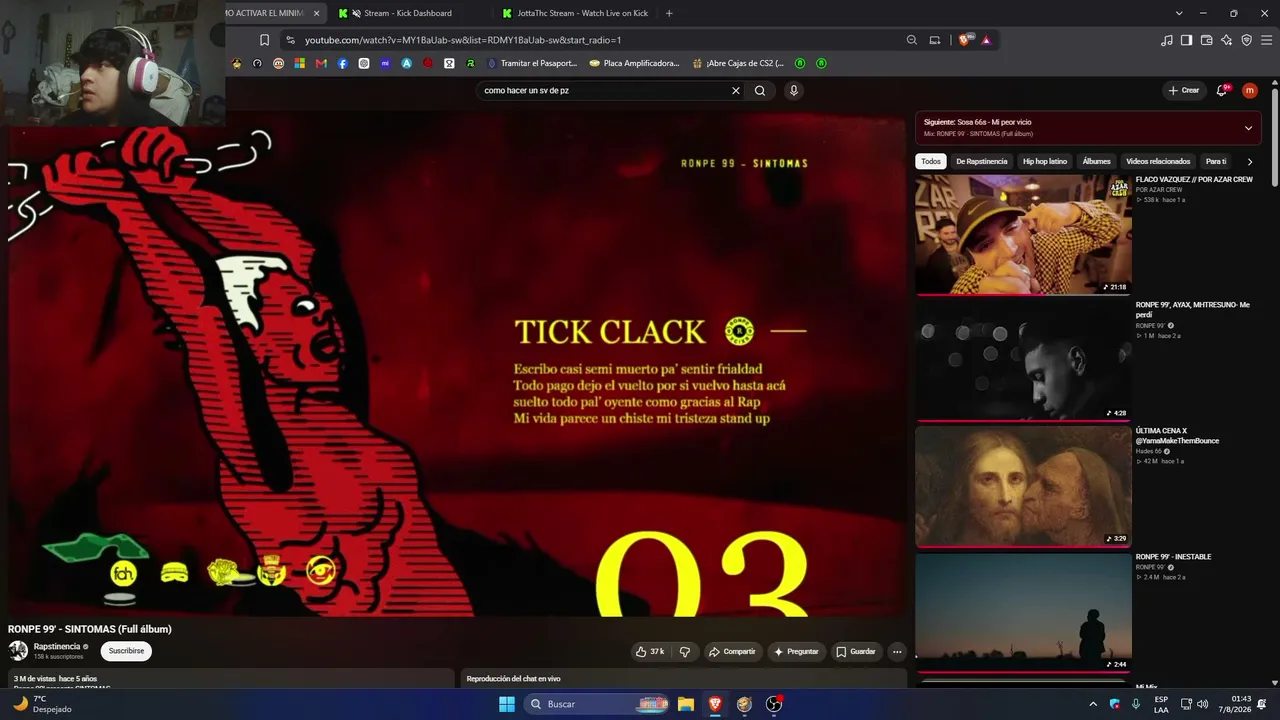Open the tab search dropdown arrow
Viewport: 1280px width, 720px height.
pos(1179,13)
